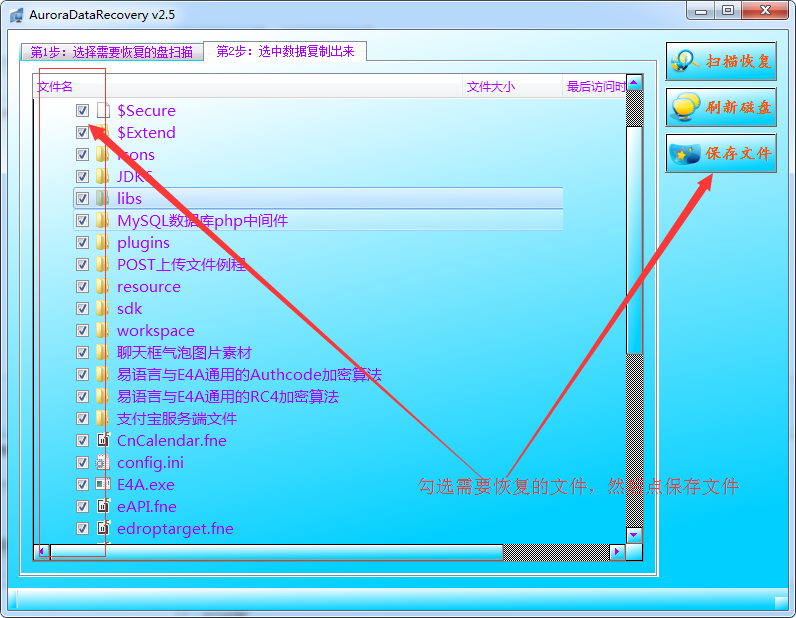Click the config.ini file icon
This screenshot has height=618, width=796.
[x=102, y=463]
